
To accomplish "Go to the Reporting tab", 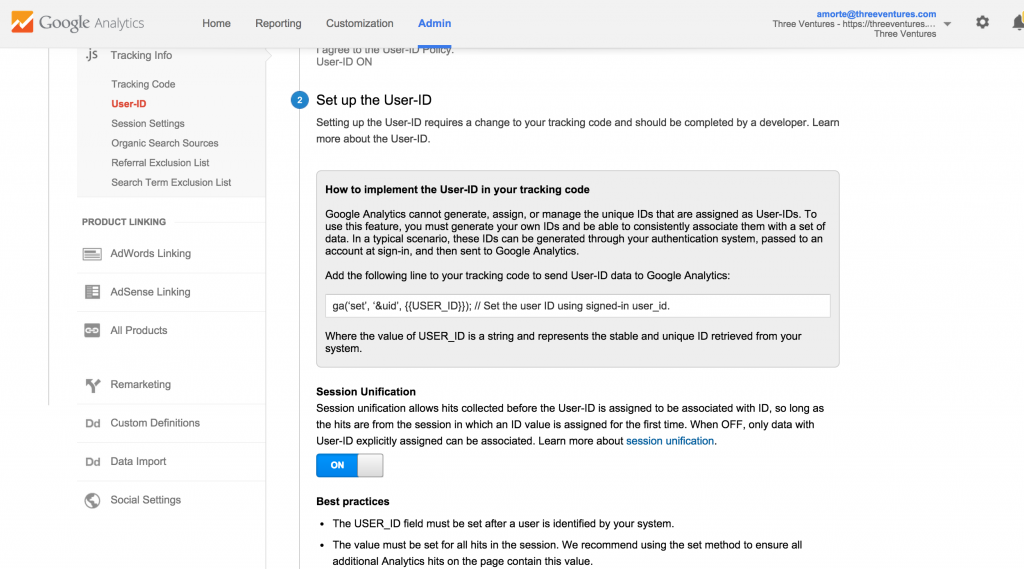I will [278, 23].
